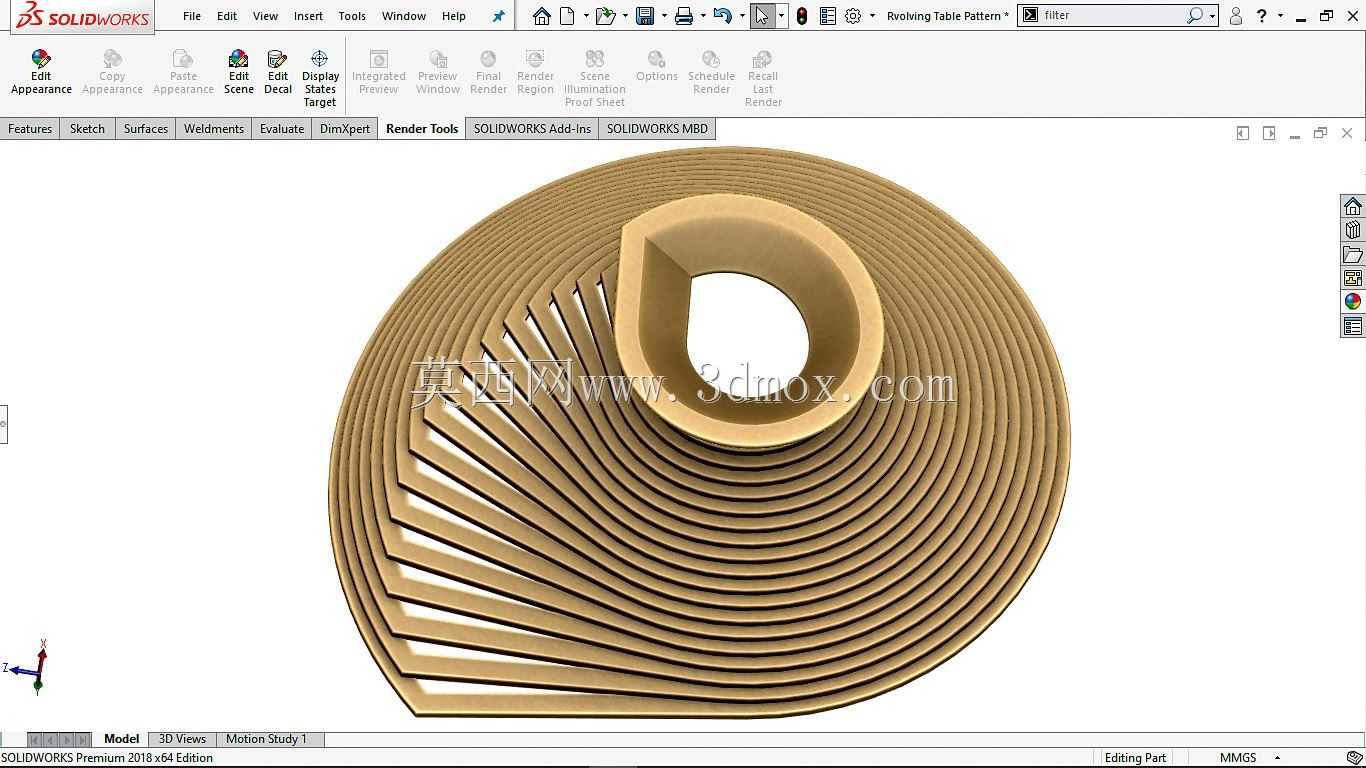
Task: Open the Edit Decal tool
Action: point(278,72)
